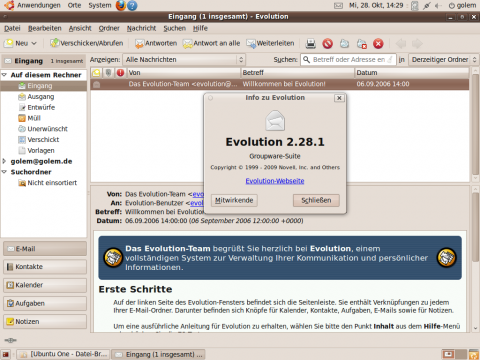Click the show desktop icon bottom-left
The image size is (480, 360).
(x=6, y=354)
